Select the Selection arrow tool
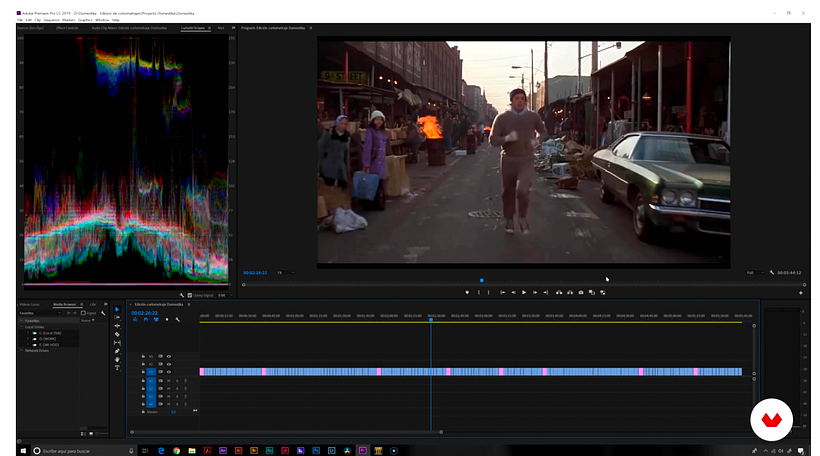The image size is (820, 456). [x=117, y=309]
